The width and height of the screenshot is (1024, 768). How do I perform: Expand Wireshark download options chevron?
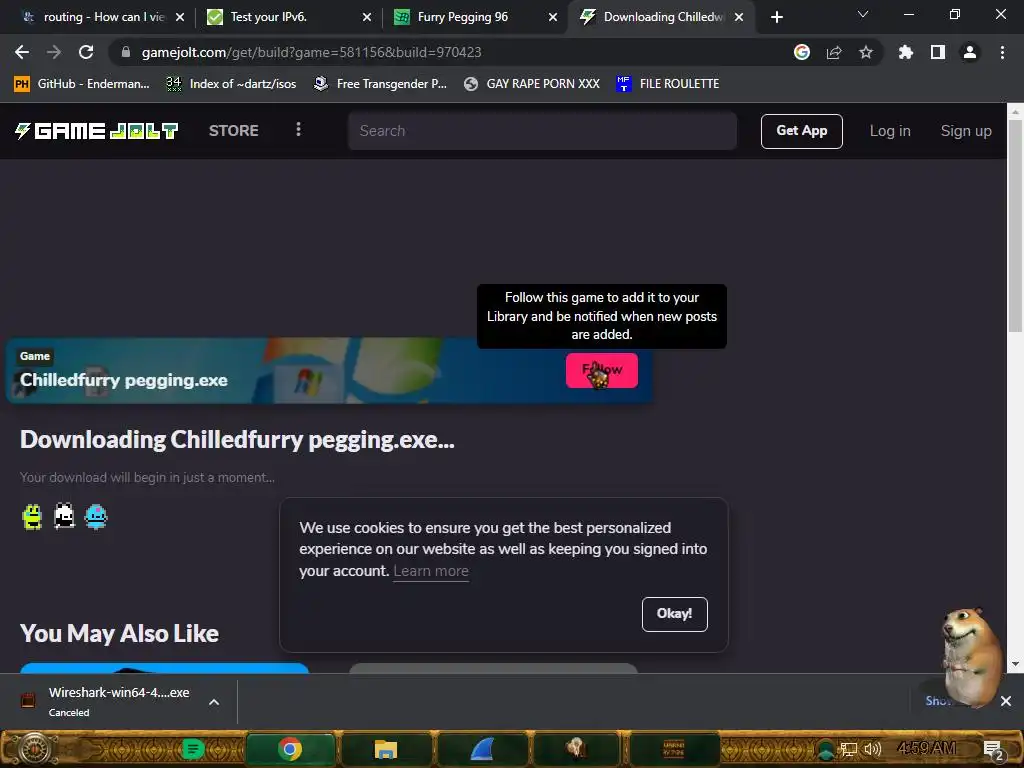pos(214,702)
